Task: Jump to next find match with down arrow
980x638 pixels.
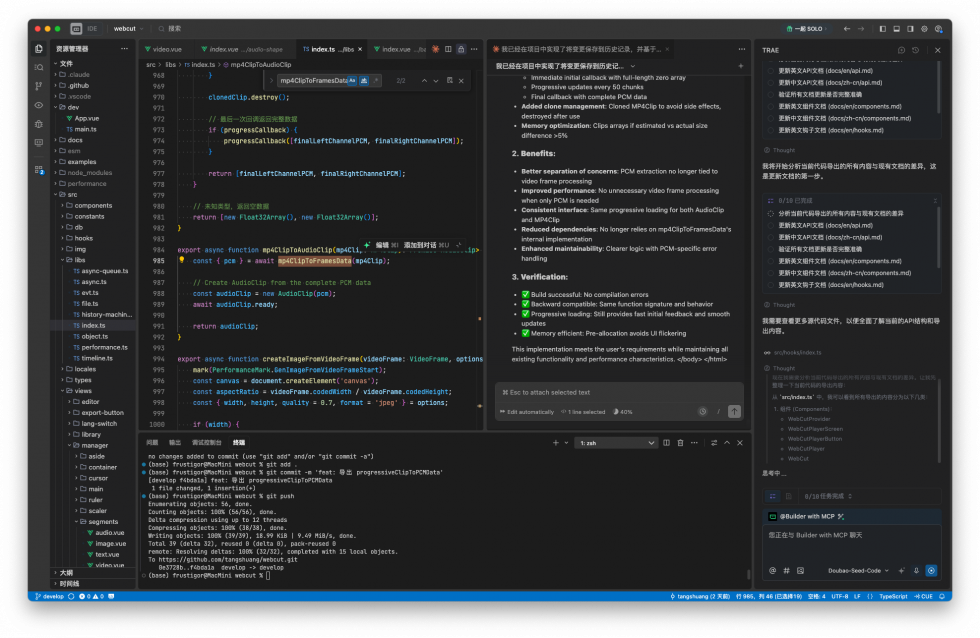Action: 437,80
